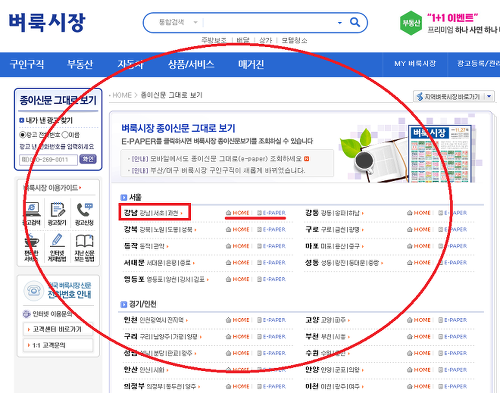The height and width of the screenshot is (393, 500).
Task: Open E-PAPER for the 강남 row
Action: [x=271, y=213]
